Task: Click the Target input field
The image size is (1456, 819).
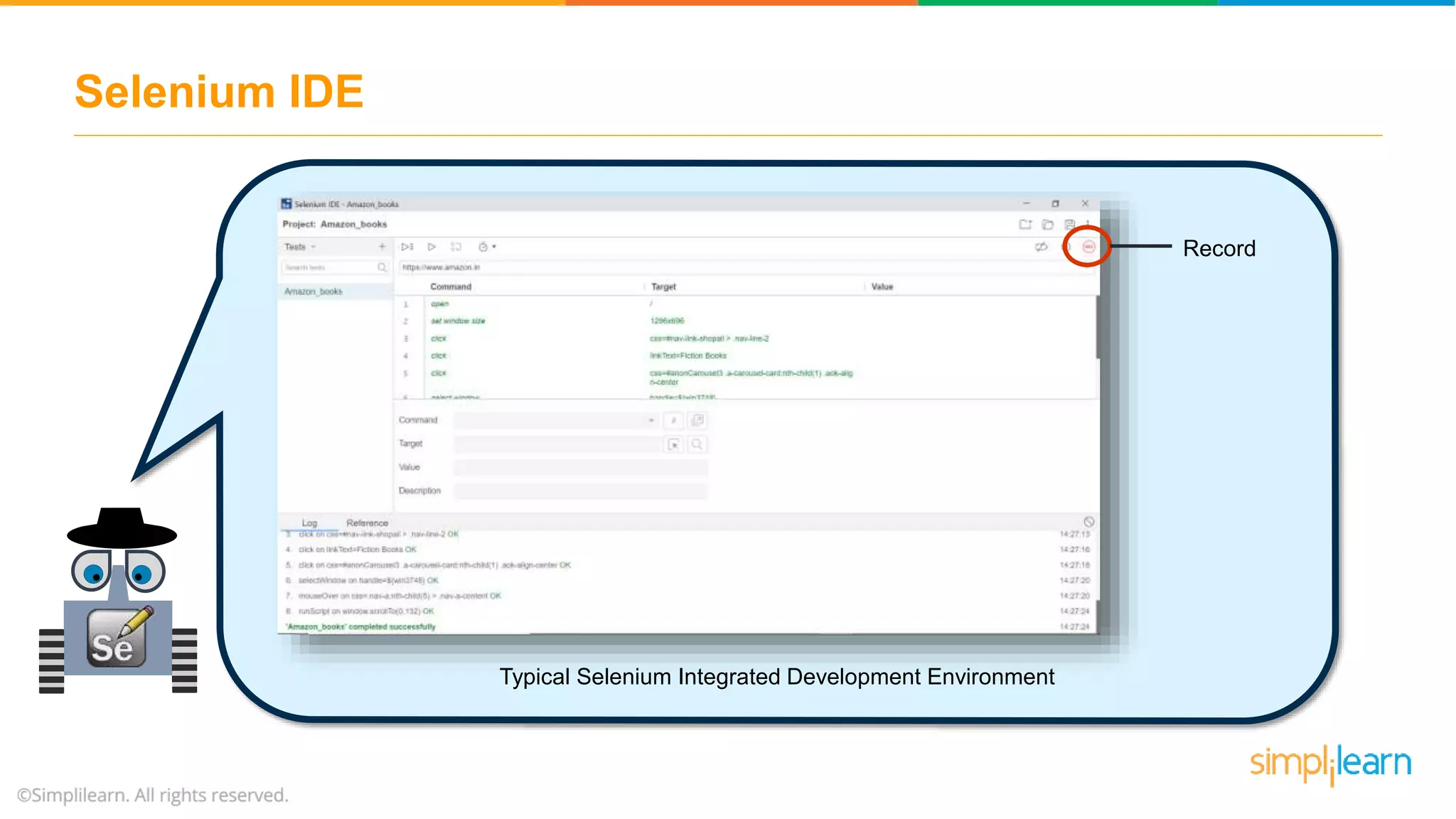Action: coord(558,444)
